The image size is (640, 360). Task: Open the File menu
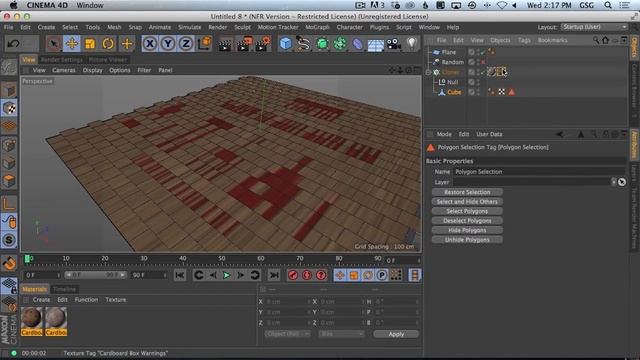pos(9,27)
